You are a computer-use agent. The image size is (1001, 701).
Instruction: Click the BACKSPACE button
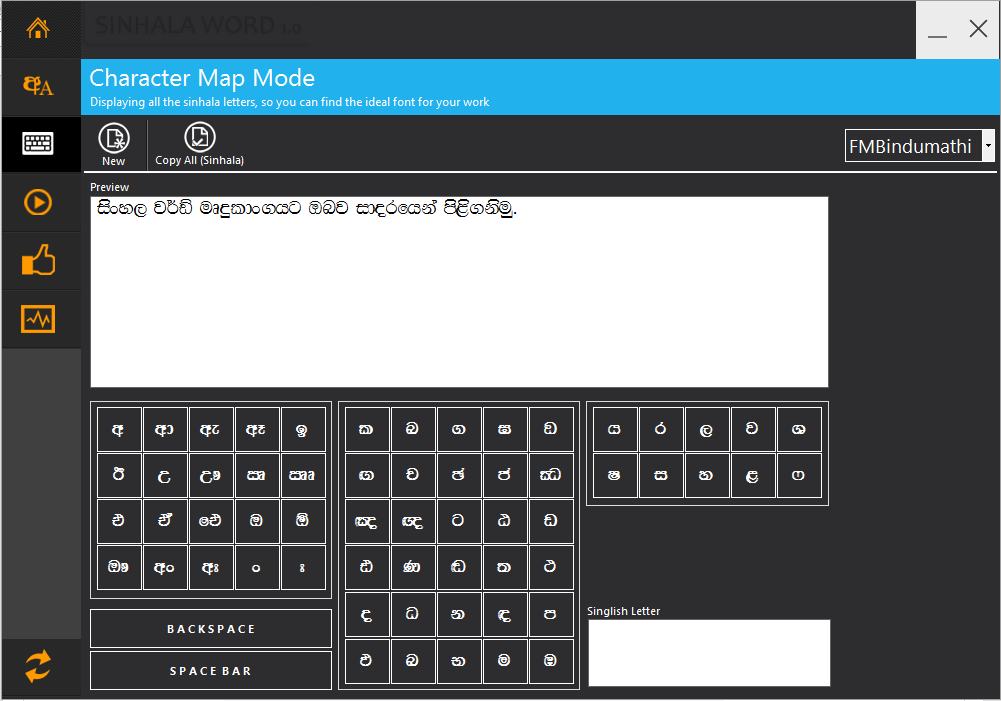tap(211, 629)
